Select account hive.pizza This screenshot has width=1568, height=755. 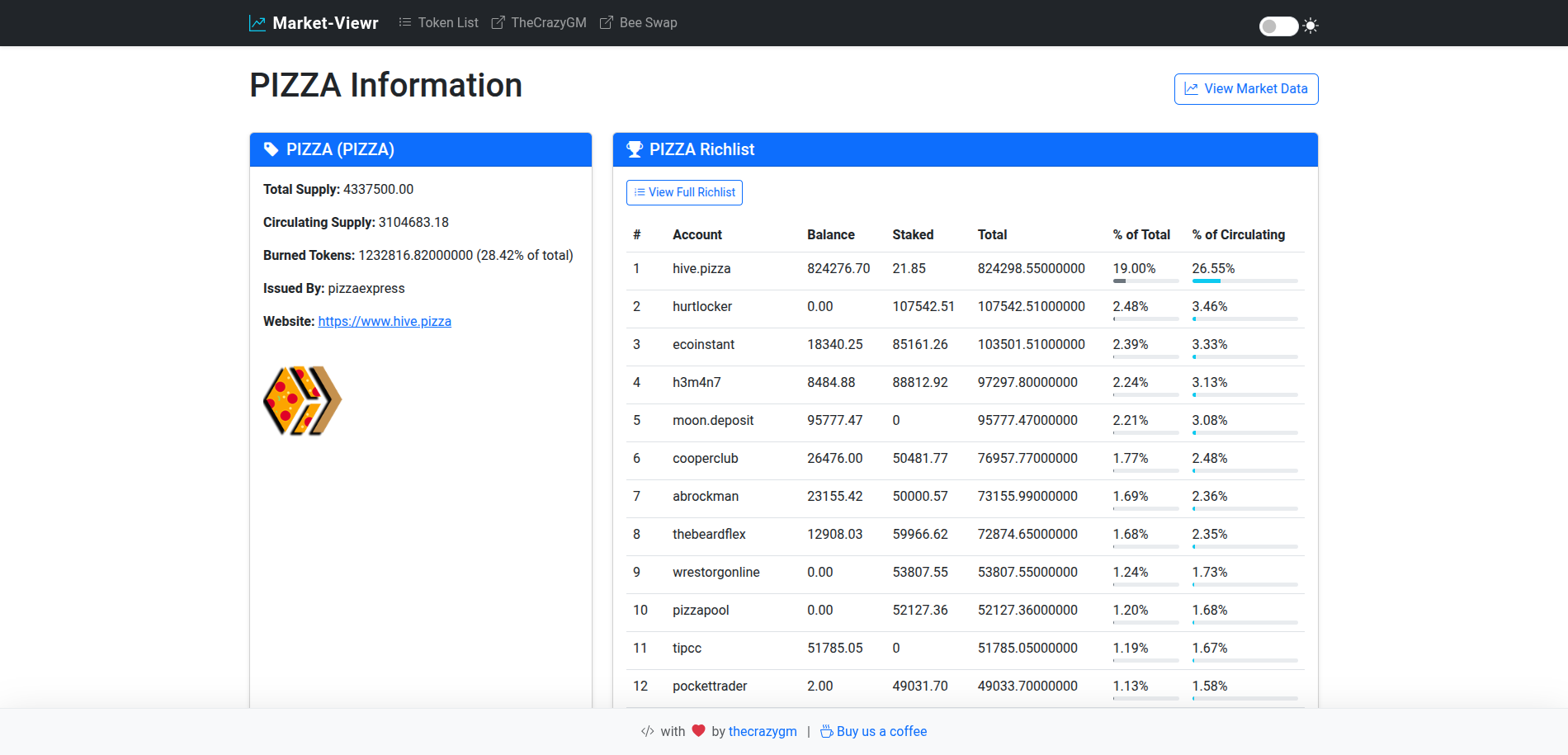click(x=701, y=268)
